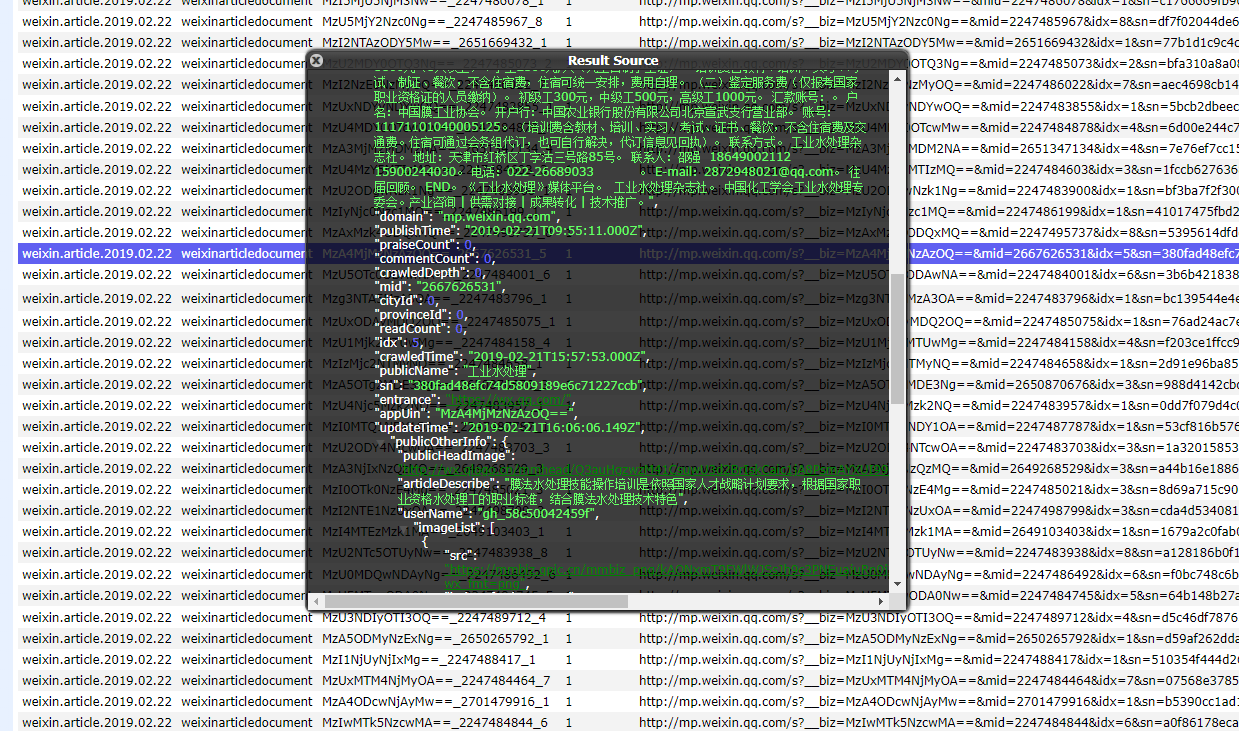The height and width of the screenshot is (731, 1239).
Task: Click the Result Source title bar
Action: (x=613, y=60)
